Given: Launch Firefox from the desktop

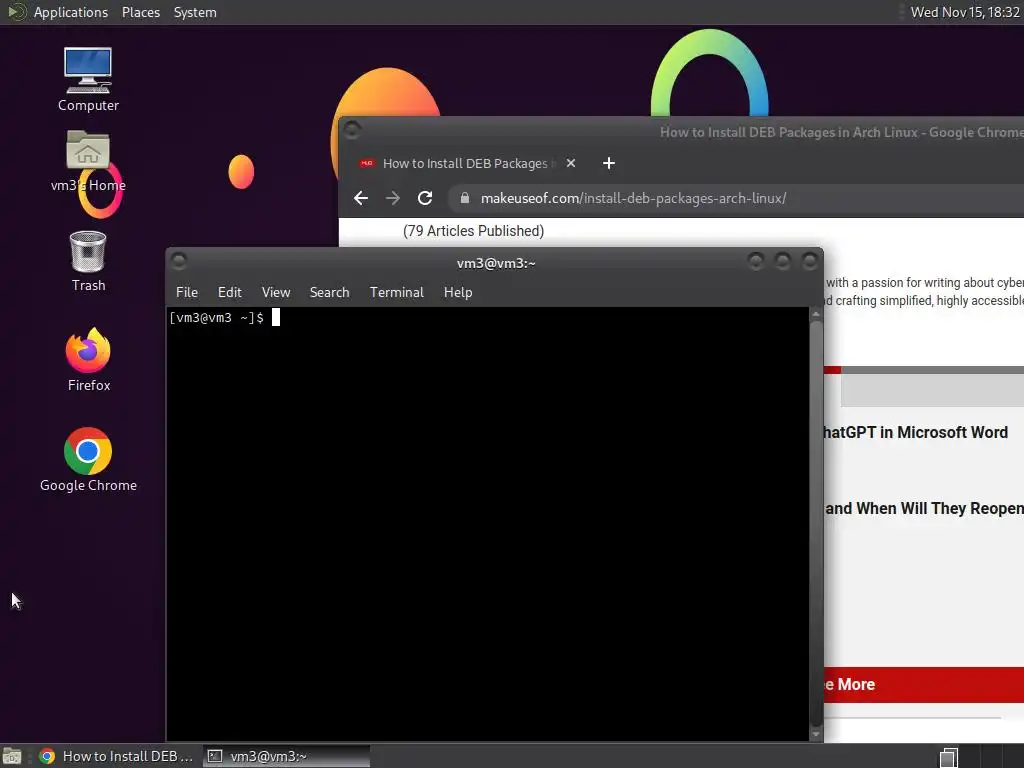Looking at the screenshot, I should [88, 359].
